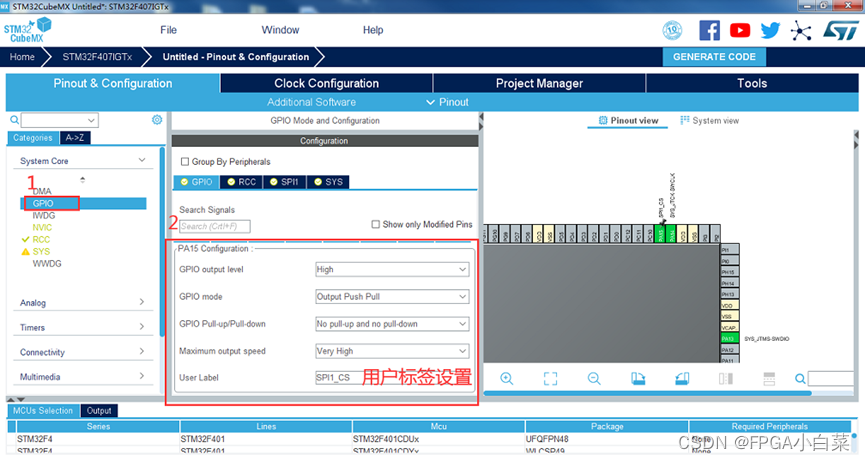865x461 pixels.
Task: Select DMA in System Core tree
Action: point(42,191)
